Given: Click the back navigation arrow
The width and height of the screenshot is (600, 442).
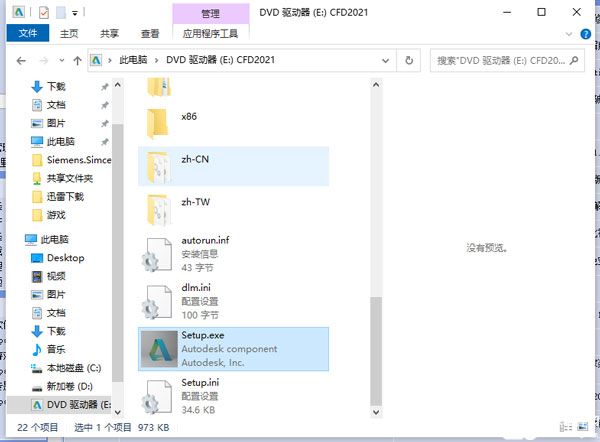Looking at the screenshot, I should 19,60.
